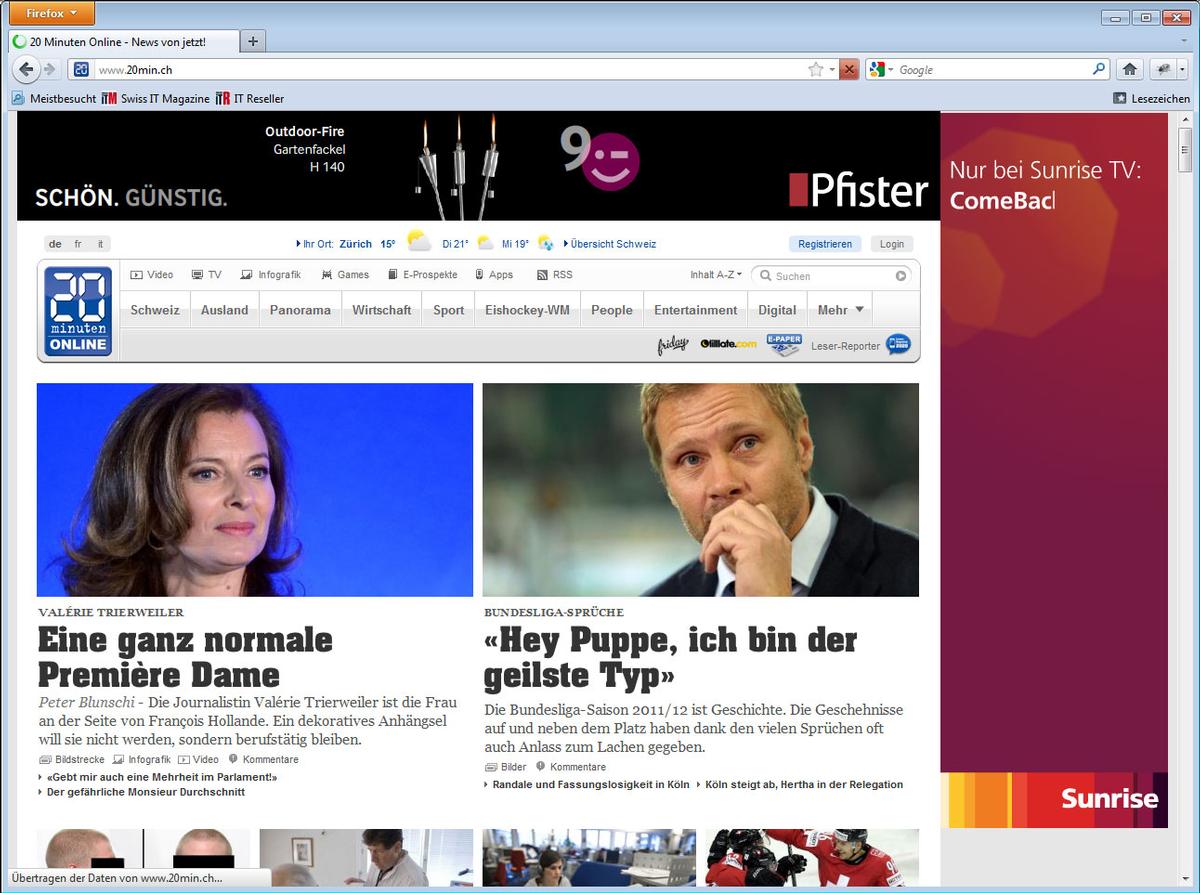Screen dimensions: 1200x893
Task: Click the Ihr Ort Zürich weather link
Action: point(346,244)
